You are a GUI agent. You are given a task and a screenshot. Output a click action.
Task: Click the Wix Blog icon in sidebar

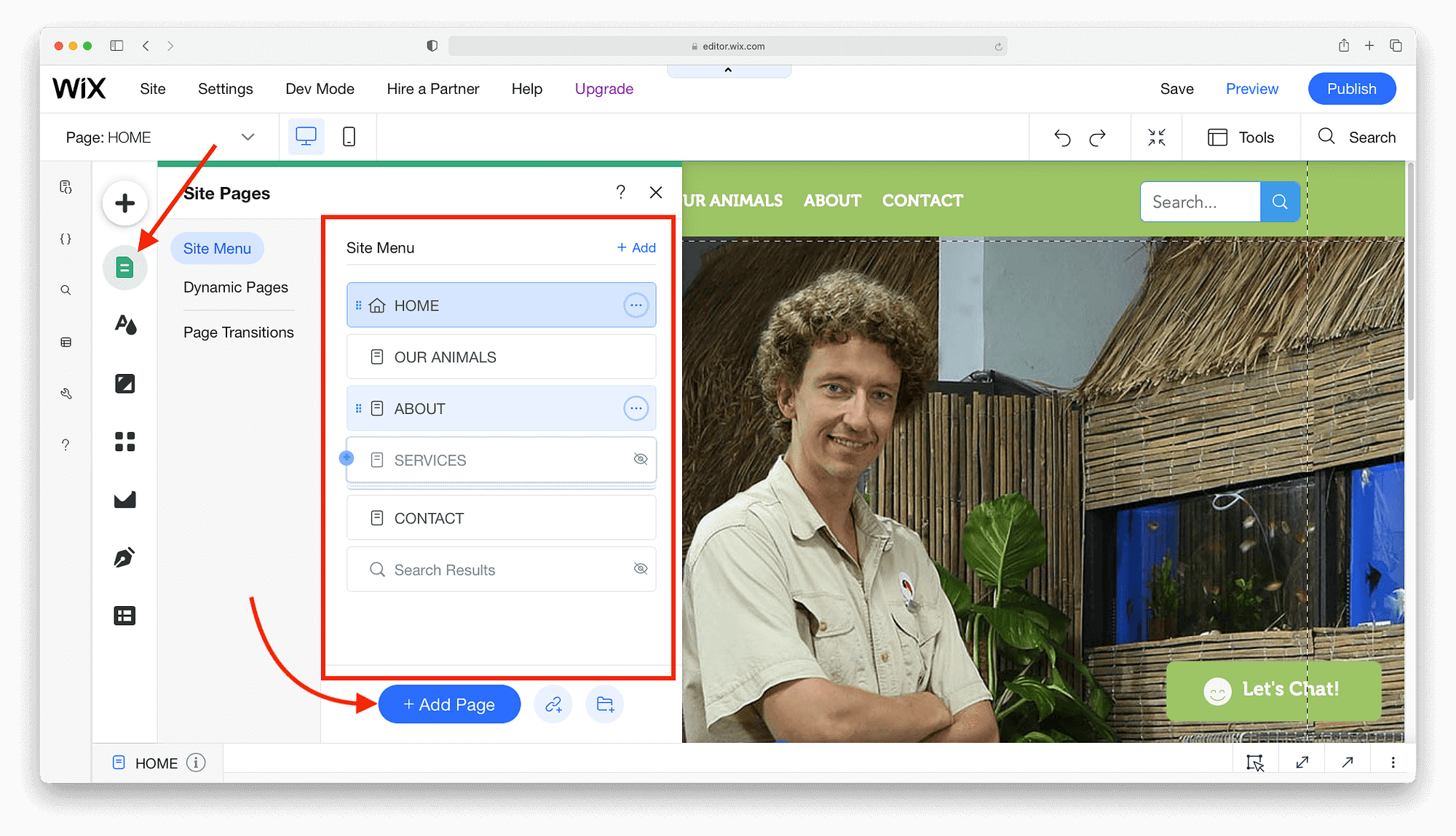pyautogui.click(x=125, y=557)
